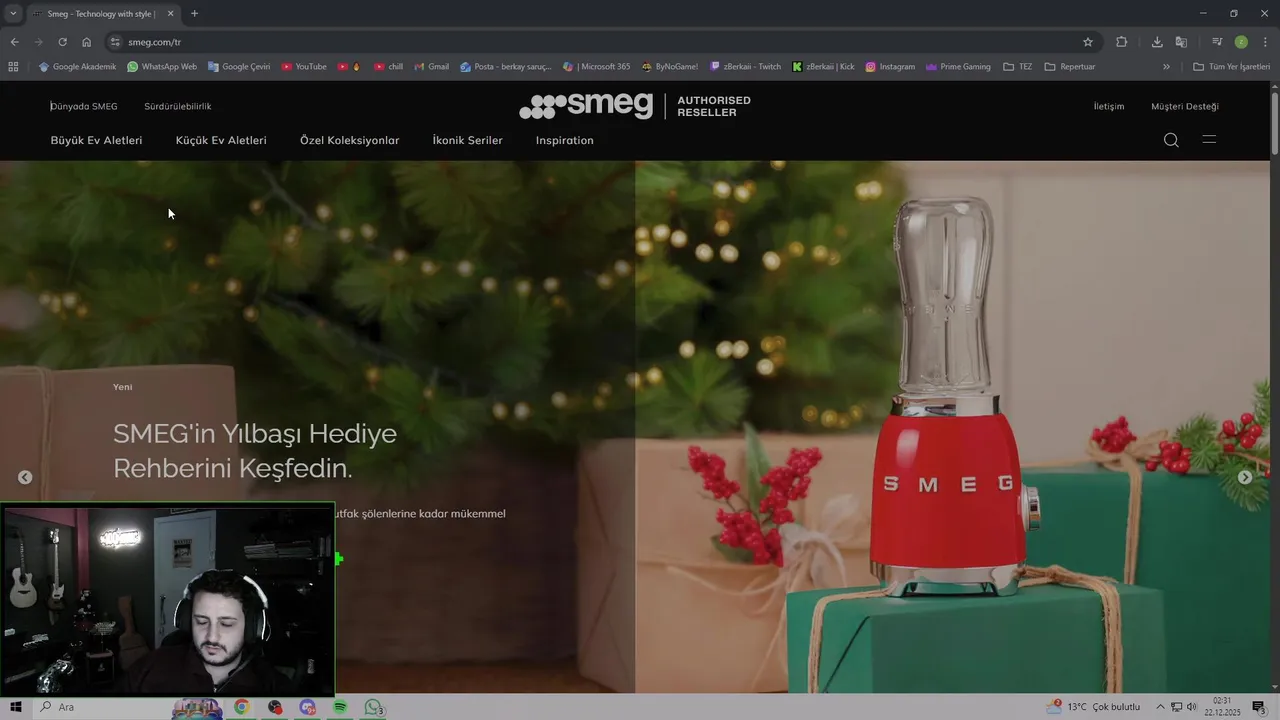Reload the page

62,42
